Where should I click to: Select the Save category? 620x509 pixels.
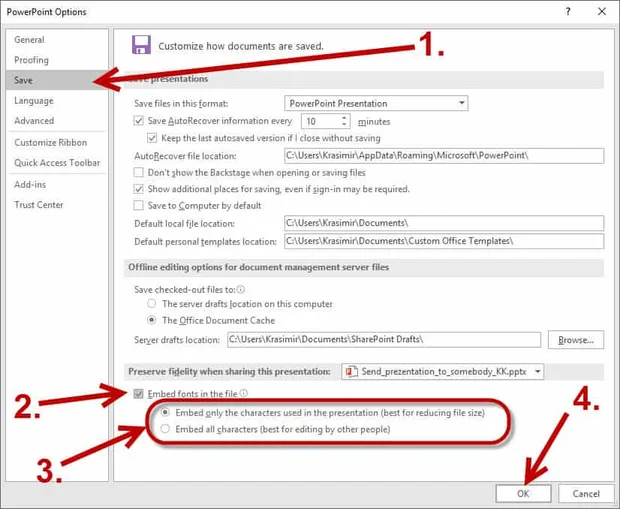[x=57, y=80]
